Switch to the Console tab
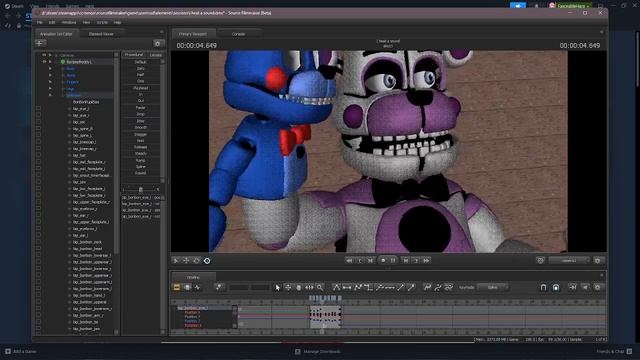640x360 pixels. 238,34
